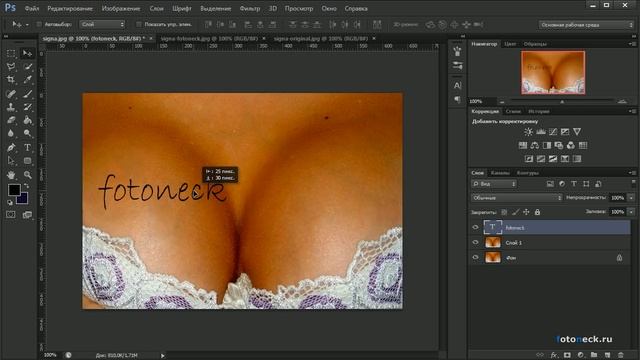This screenshot has width=640, height=360.
Task: Open the layer filter kind dropdown
Action: point(494,184)
